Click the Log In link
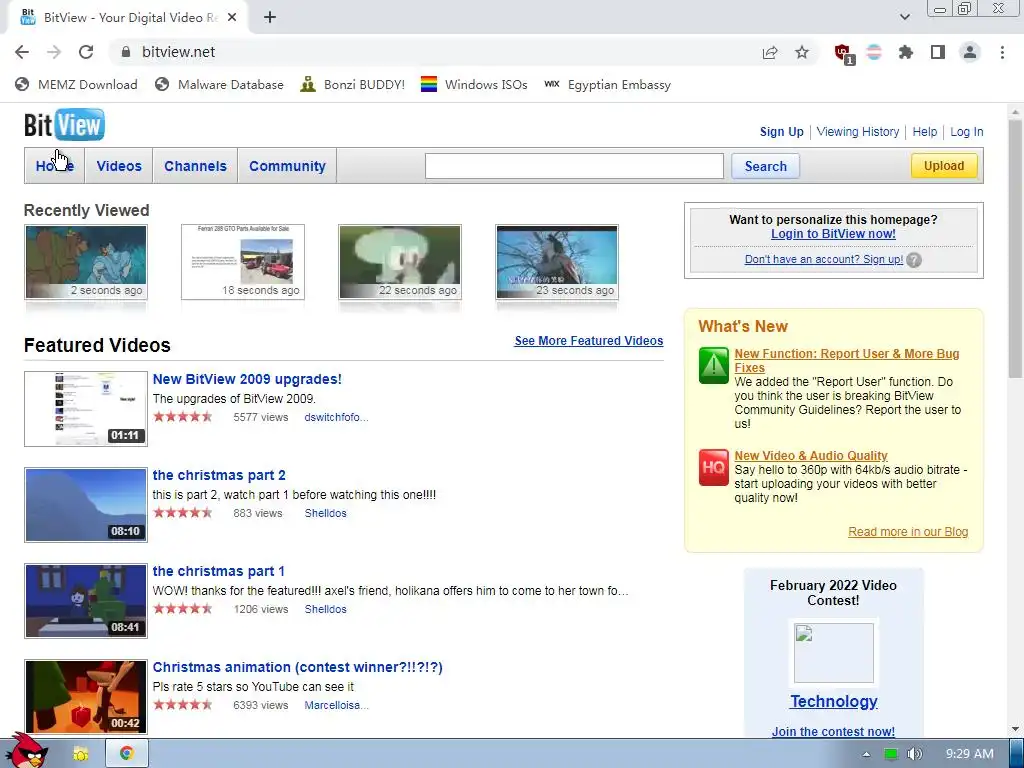Image resolution: width=1024 pixels, height=768 pixels. point(967,131)
